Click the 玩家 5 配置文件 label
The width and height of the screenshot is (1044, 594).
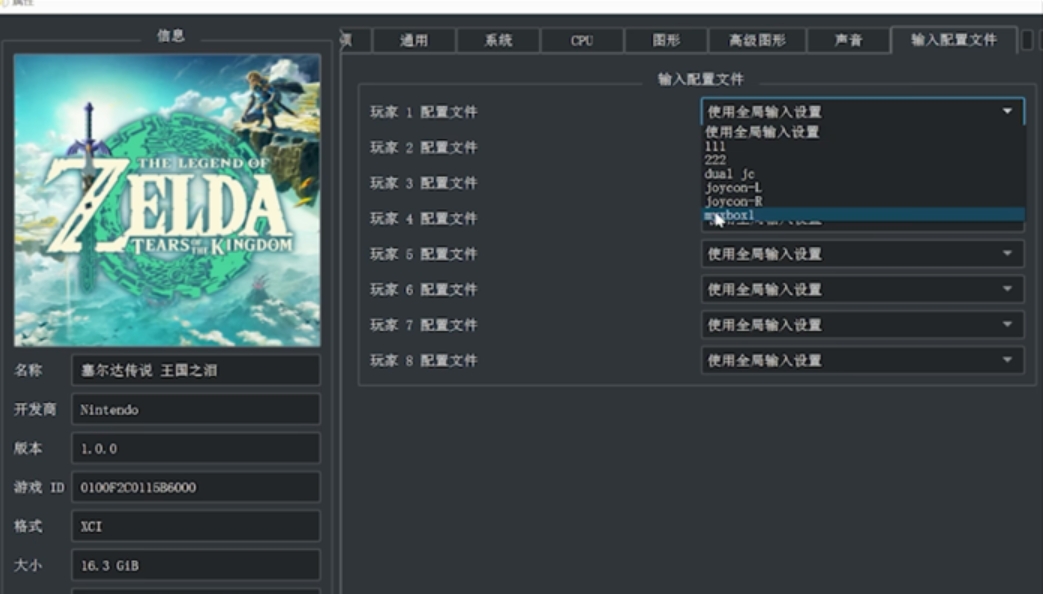[x=423, y=254]
